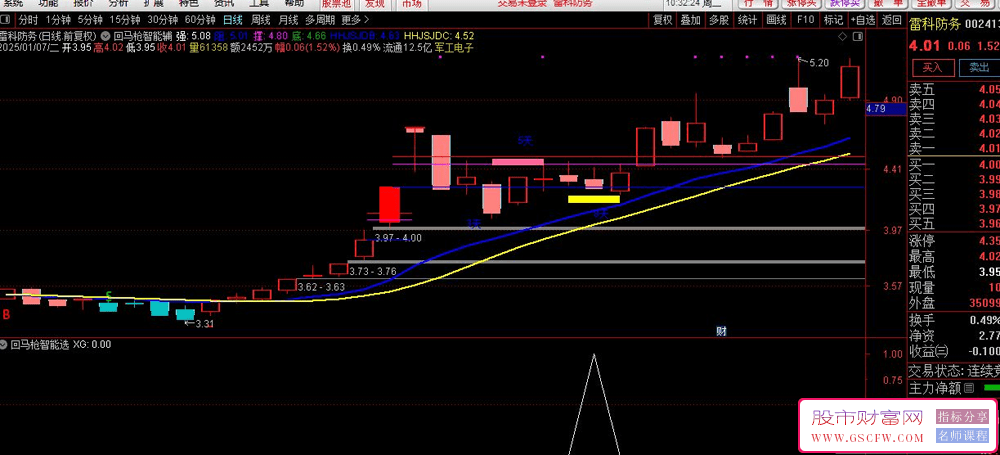Click the 3.73 - 3.76 gap label
This screenshot has height=455, width=1000.
(373, 271)
